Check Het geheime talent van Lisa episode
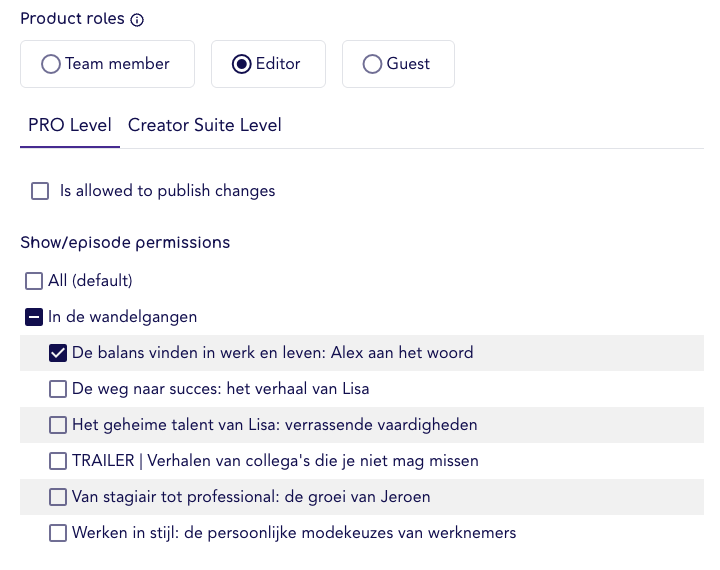The width and height of the screenshot is (720, 570). (58, 425)
